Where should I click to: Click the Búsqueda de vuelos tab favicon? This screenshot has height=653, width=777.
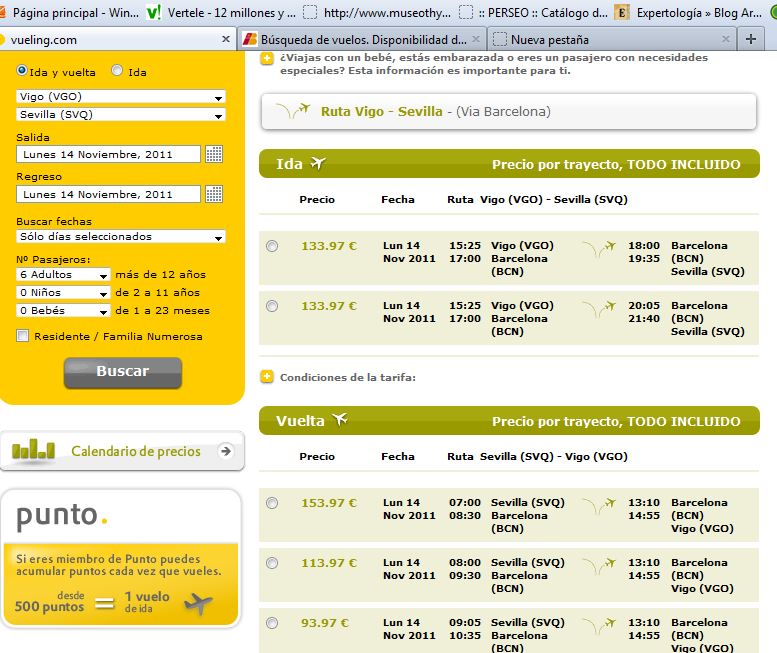pyautogui.click(x=250, y=39)
